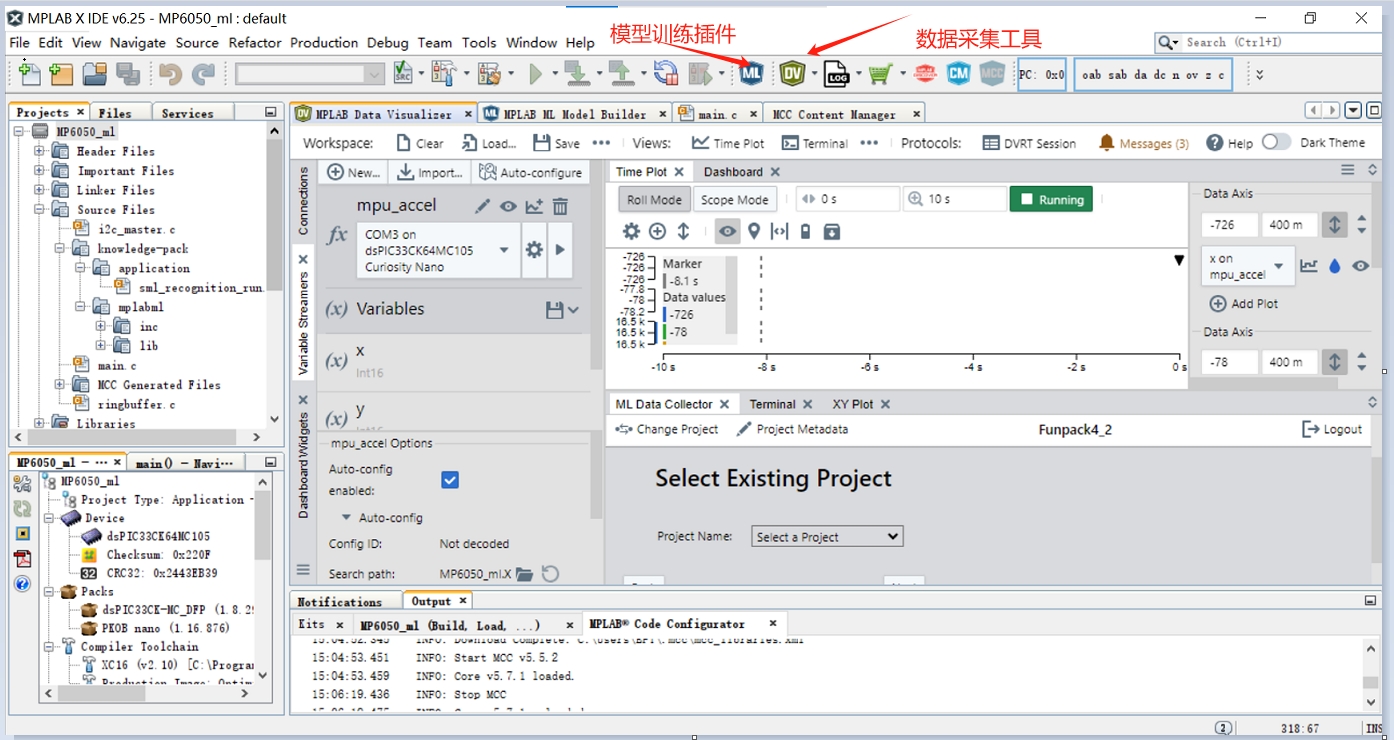This screenshot has width=1394, height=740.
Task: Click the Time Plot lock icon
Action: [805, 232]
